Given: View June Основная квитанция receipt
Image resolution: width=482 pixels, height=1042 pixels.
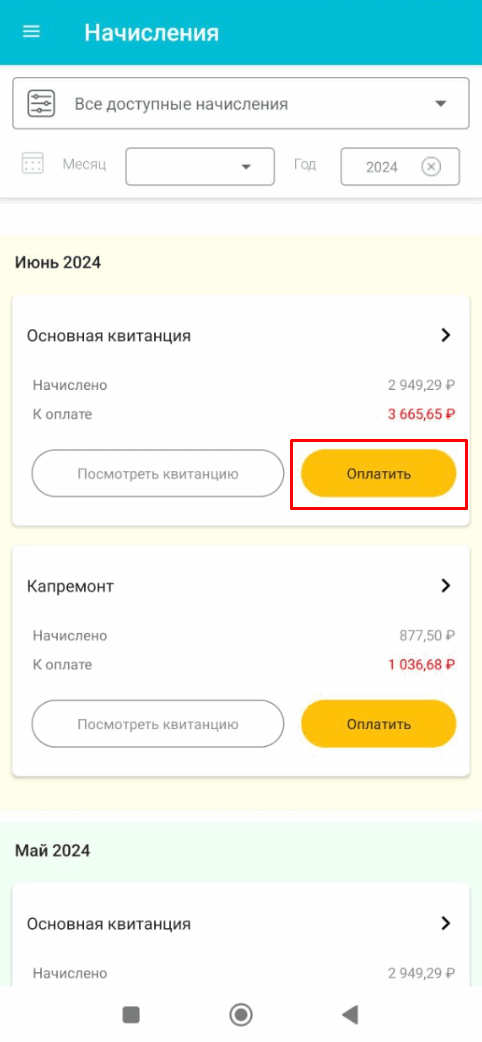Looking at the screenshot, I should click(x=158, y=474).
